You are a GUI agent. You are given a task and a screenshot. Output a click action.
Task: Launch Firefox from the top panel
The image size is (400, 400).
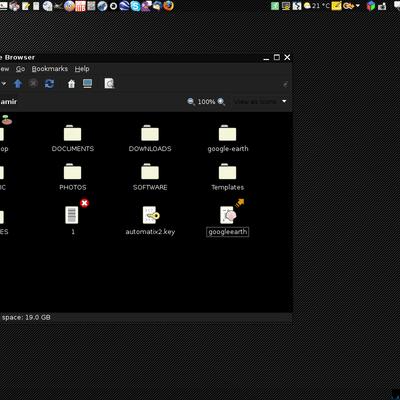click(x=168, y=6)
